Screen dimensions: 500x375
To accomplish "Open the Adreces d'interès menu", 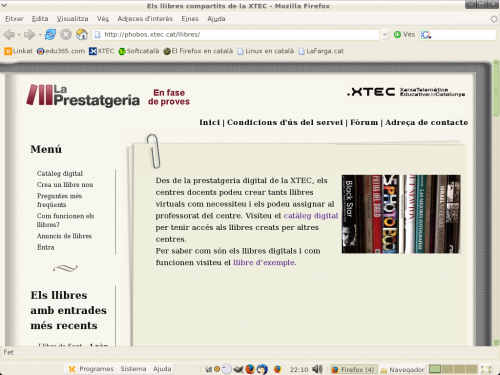I will (145, 19).
